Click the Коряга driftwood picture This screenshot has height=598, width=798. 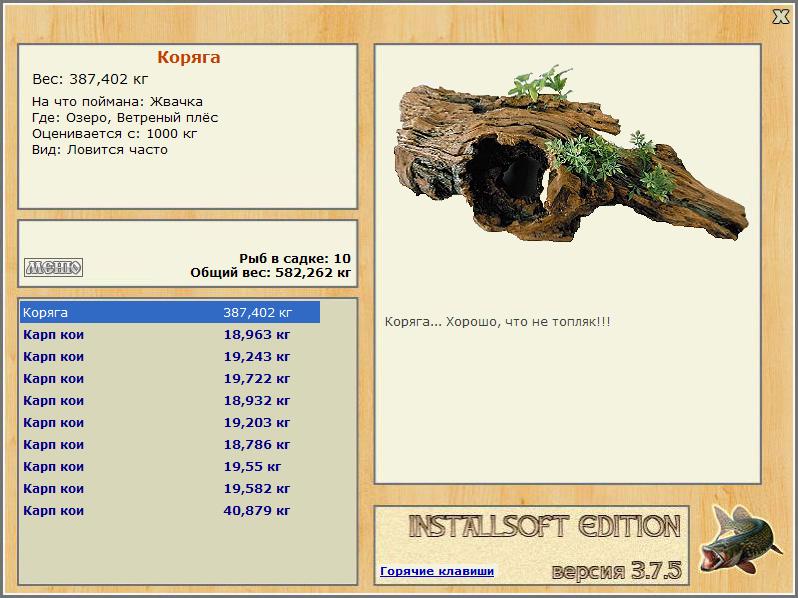(570, 155)
